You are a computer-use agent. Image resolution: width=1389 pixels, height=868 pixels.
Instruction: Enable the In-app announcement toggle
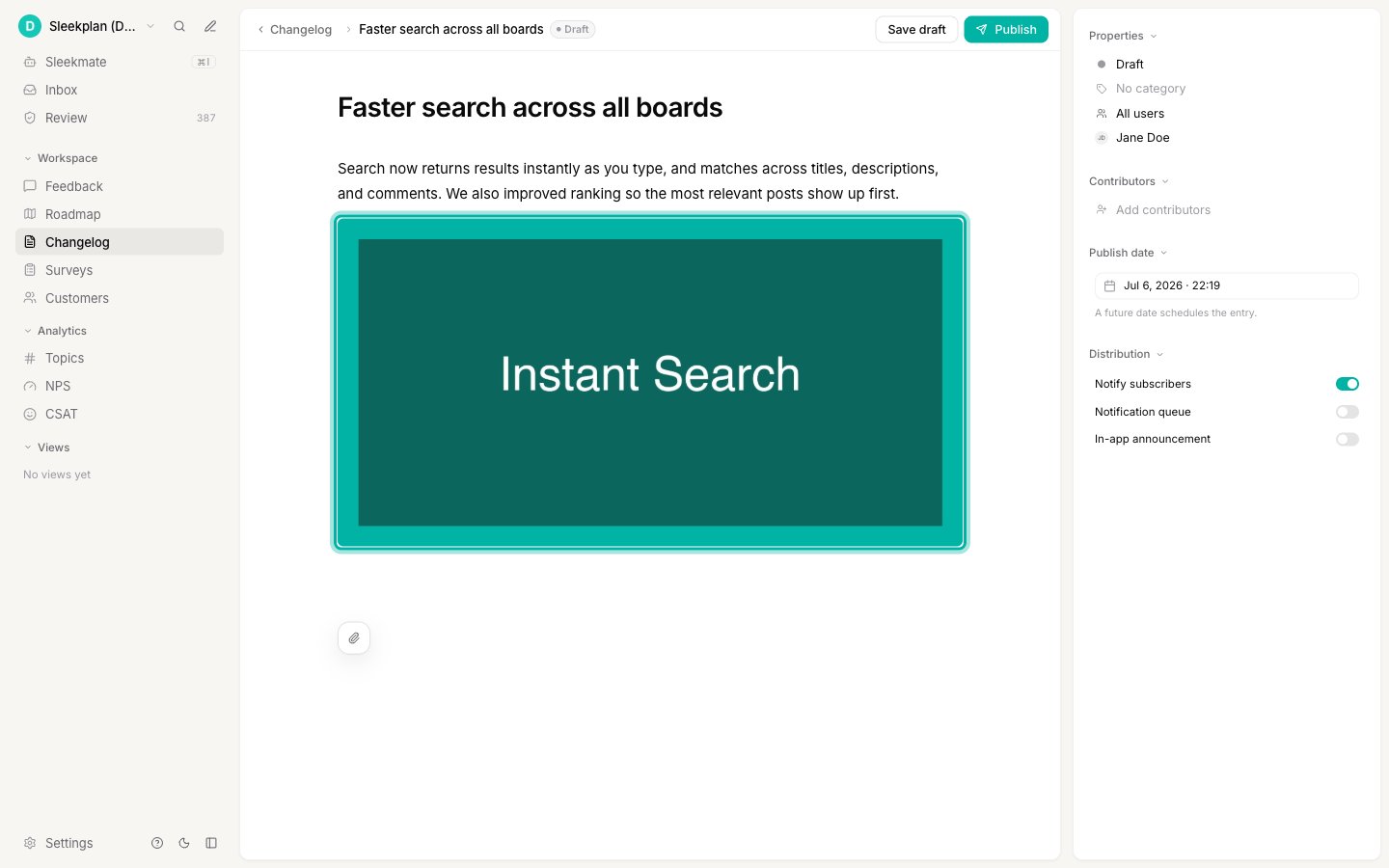click(1348, 439)
